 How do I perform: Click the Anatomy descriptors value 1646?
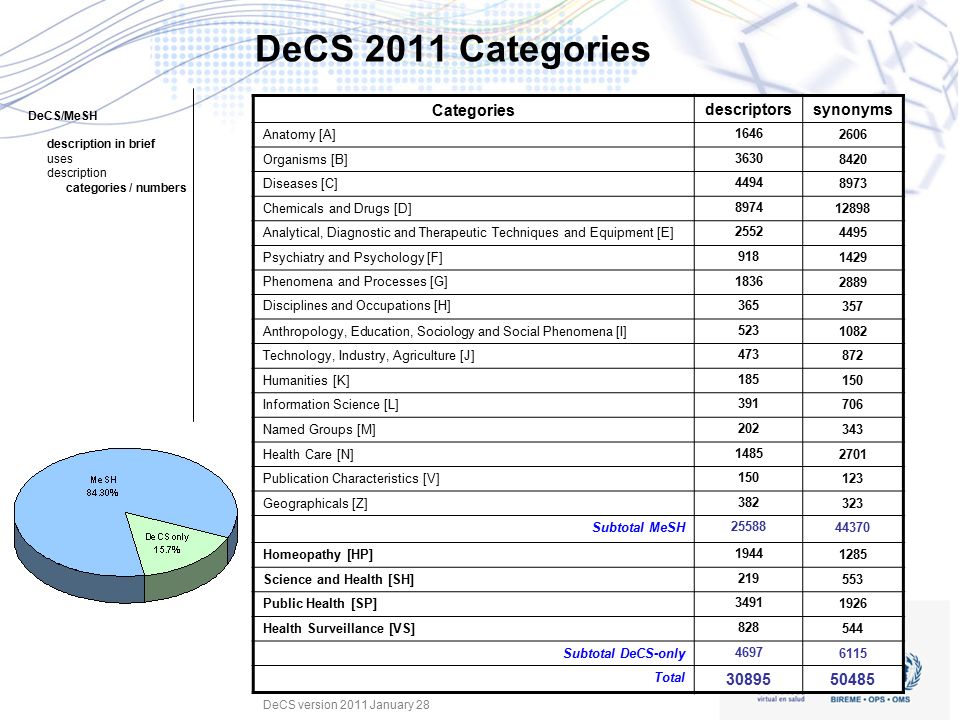coord(748,133)
